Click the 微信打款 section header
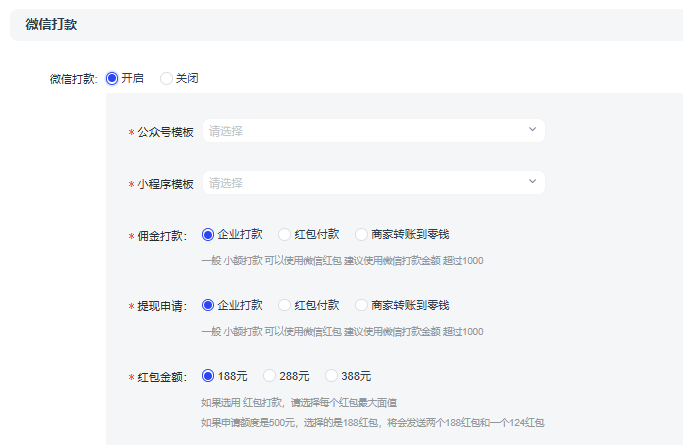 51,25
